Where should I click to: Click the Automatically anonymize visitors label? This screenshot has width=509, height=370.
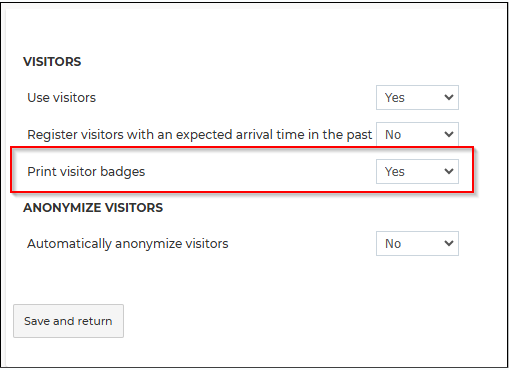[128, 244]
